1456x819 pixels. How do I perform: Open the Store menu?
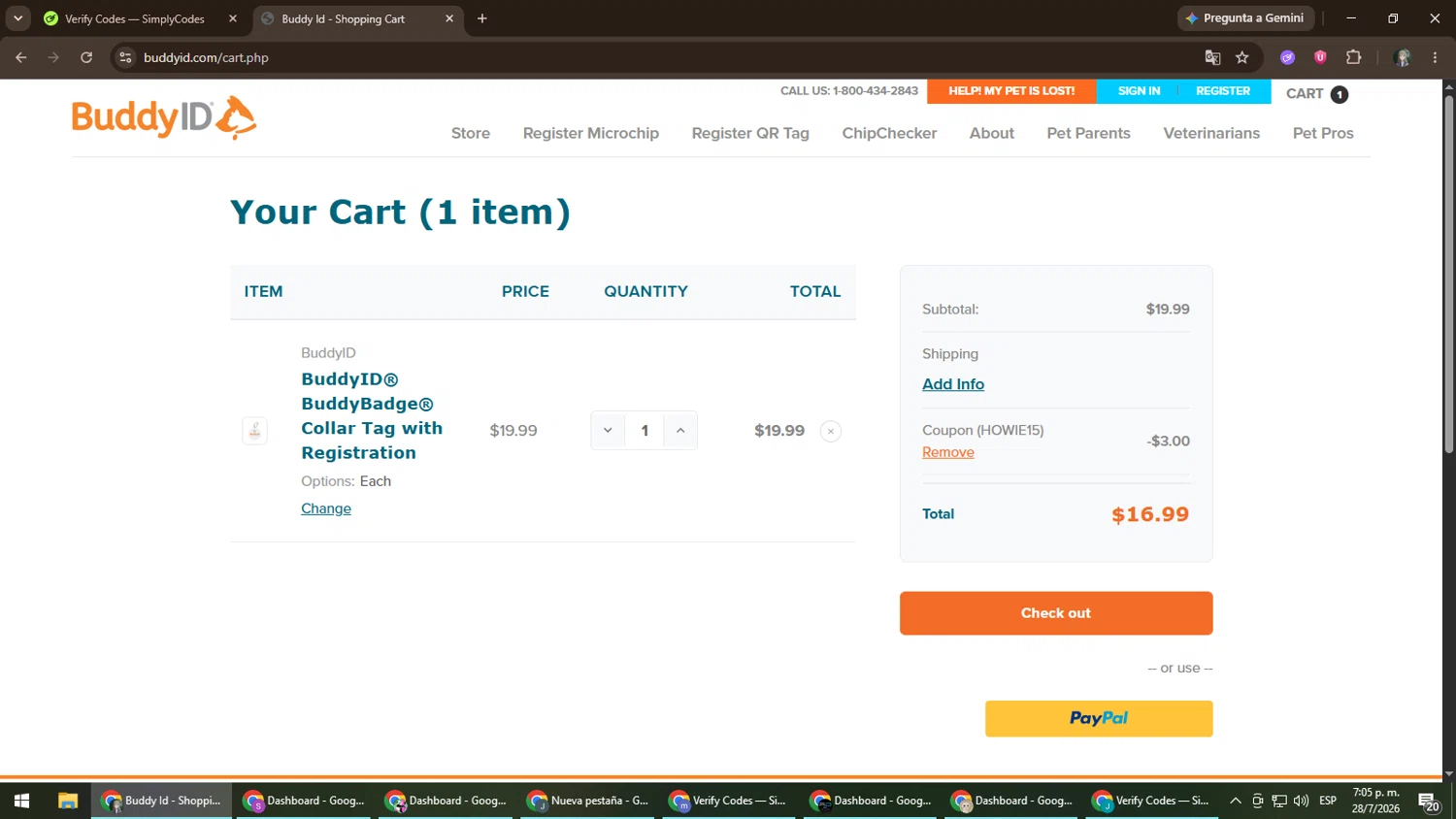coord(471,133)
